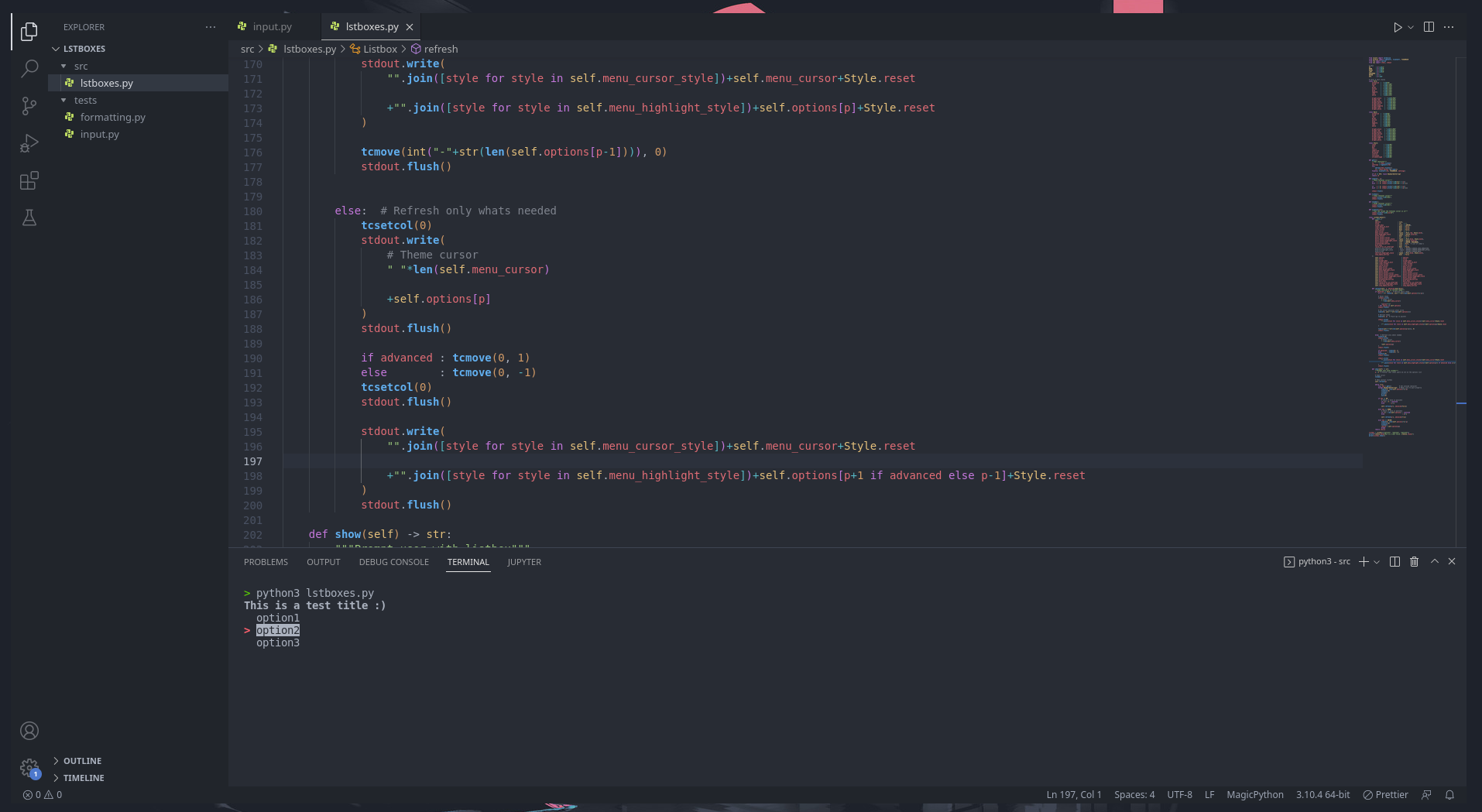The image size is (1482, 812).
Task: Change indentation via Spaces: 4
Action: coord(1134,795)
